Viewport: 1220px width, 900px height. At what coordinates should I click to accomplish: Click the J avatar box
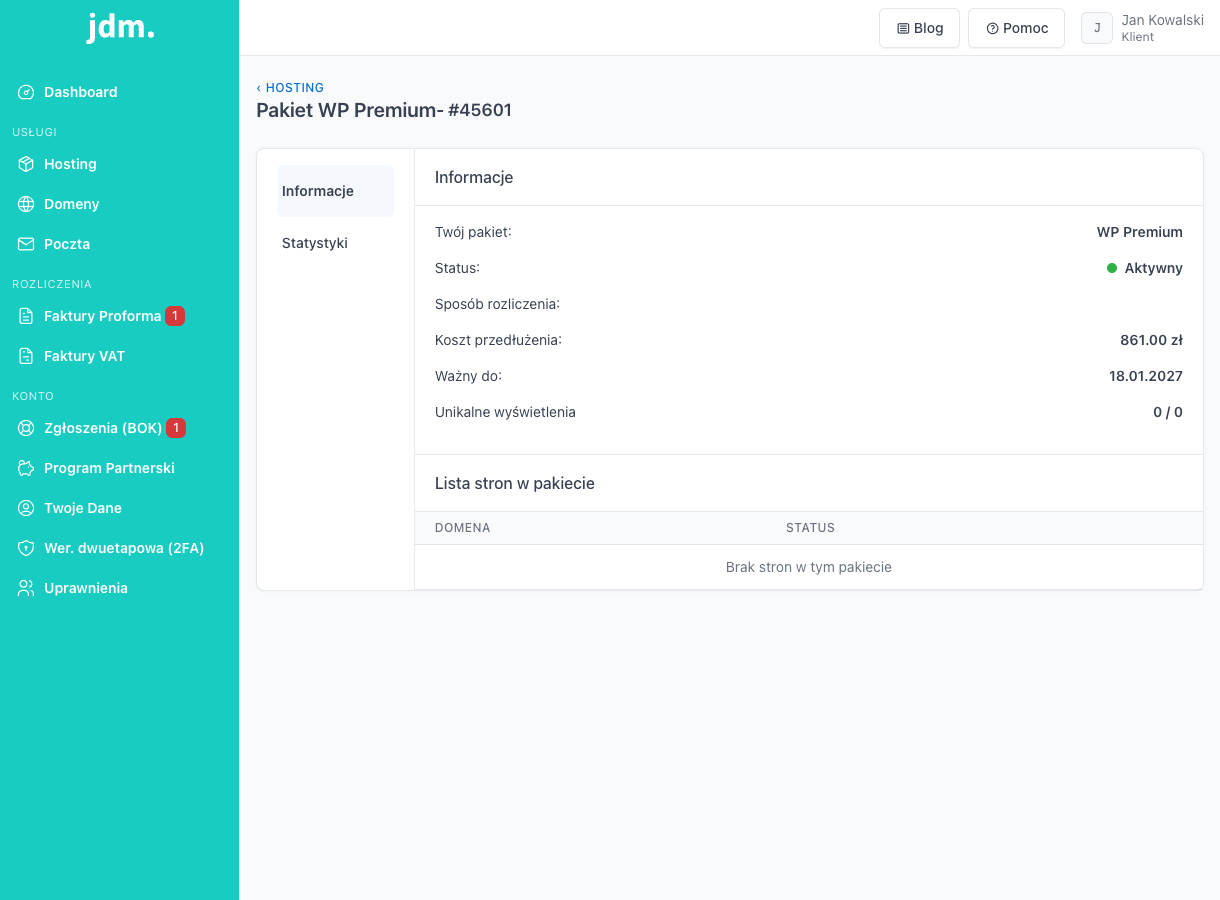click(x=1097, y=28)
